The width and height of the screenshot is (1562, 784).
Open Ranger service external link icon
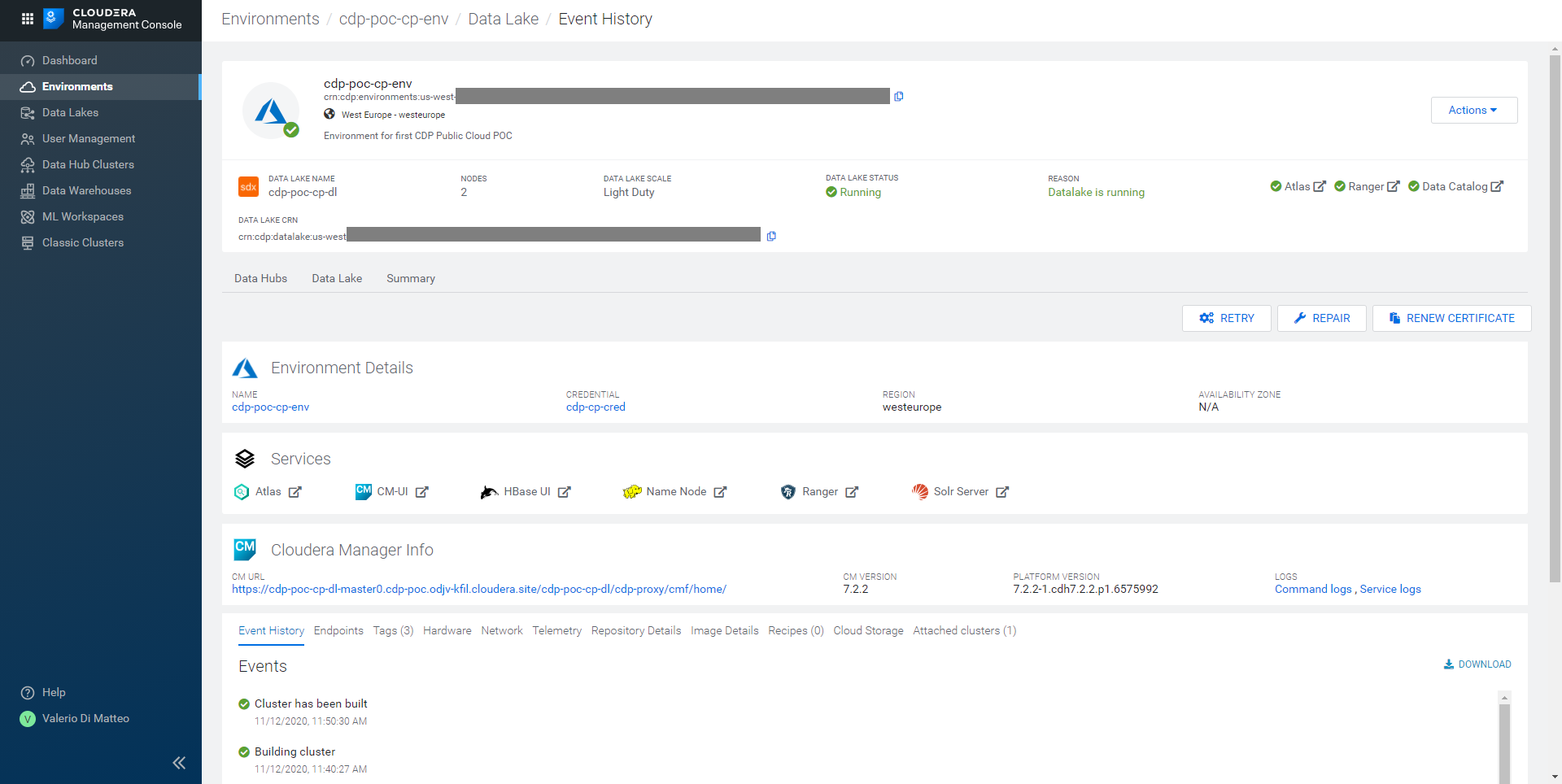(x=852, y=492)
